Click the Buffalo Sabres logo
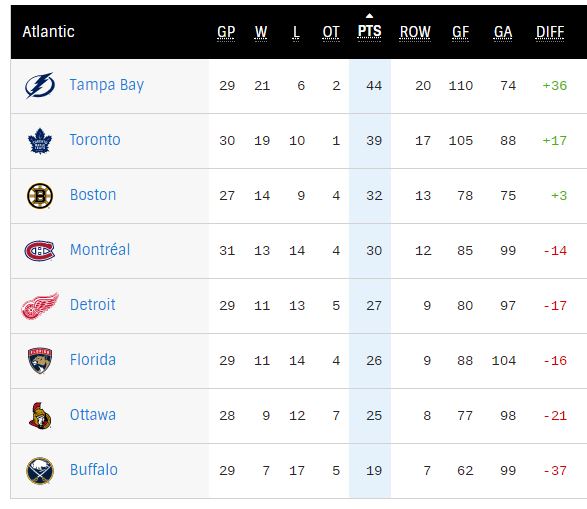Image resolution: width=587 pixels, height=509 pixels. (40, 470)
